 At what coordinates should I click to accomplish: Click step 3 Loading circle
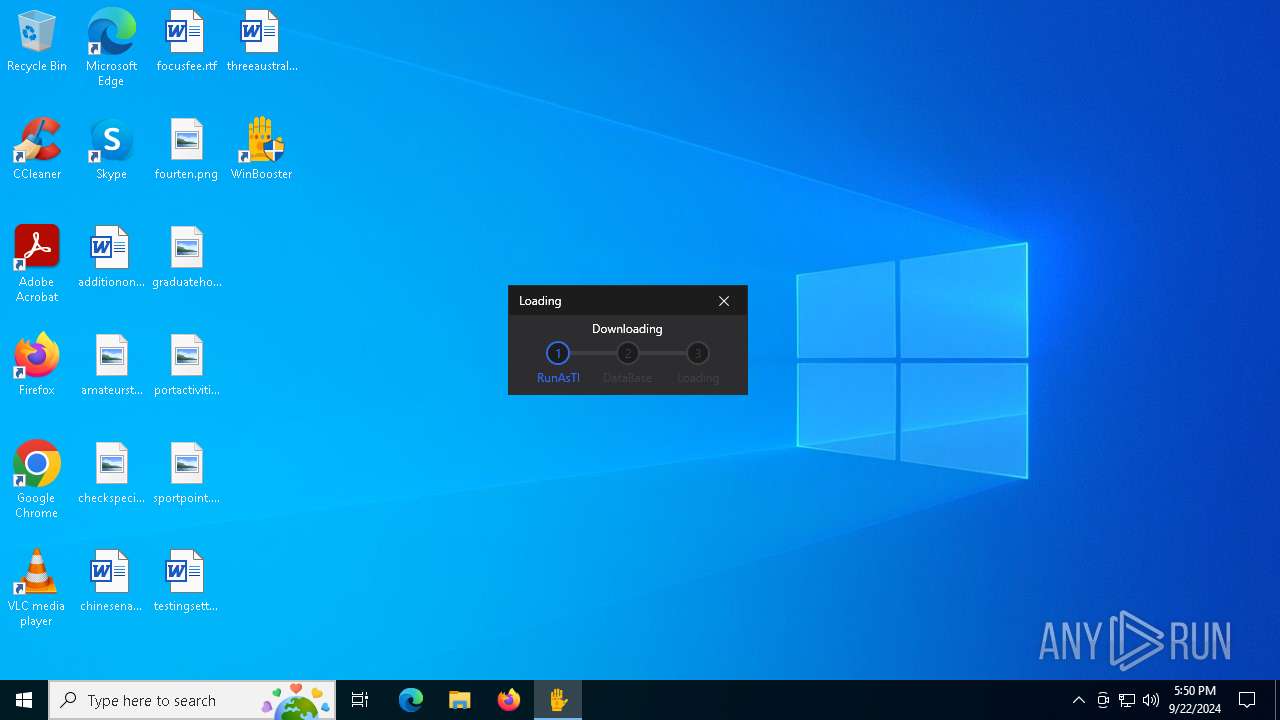(x=698, y=353)
